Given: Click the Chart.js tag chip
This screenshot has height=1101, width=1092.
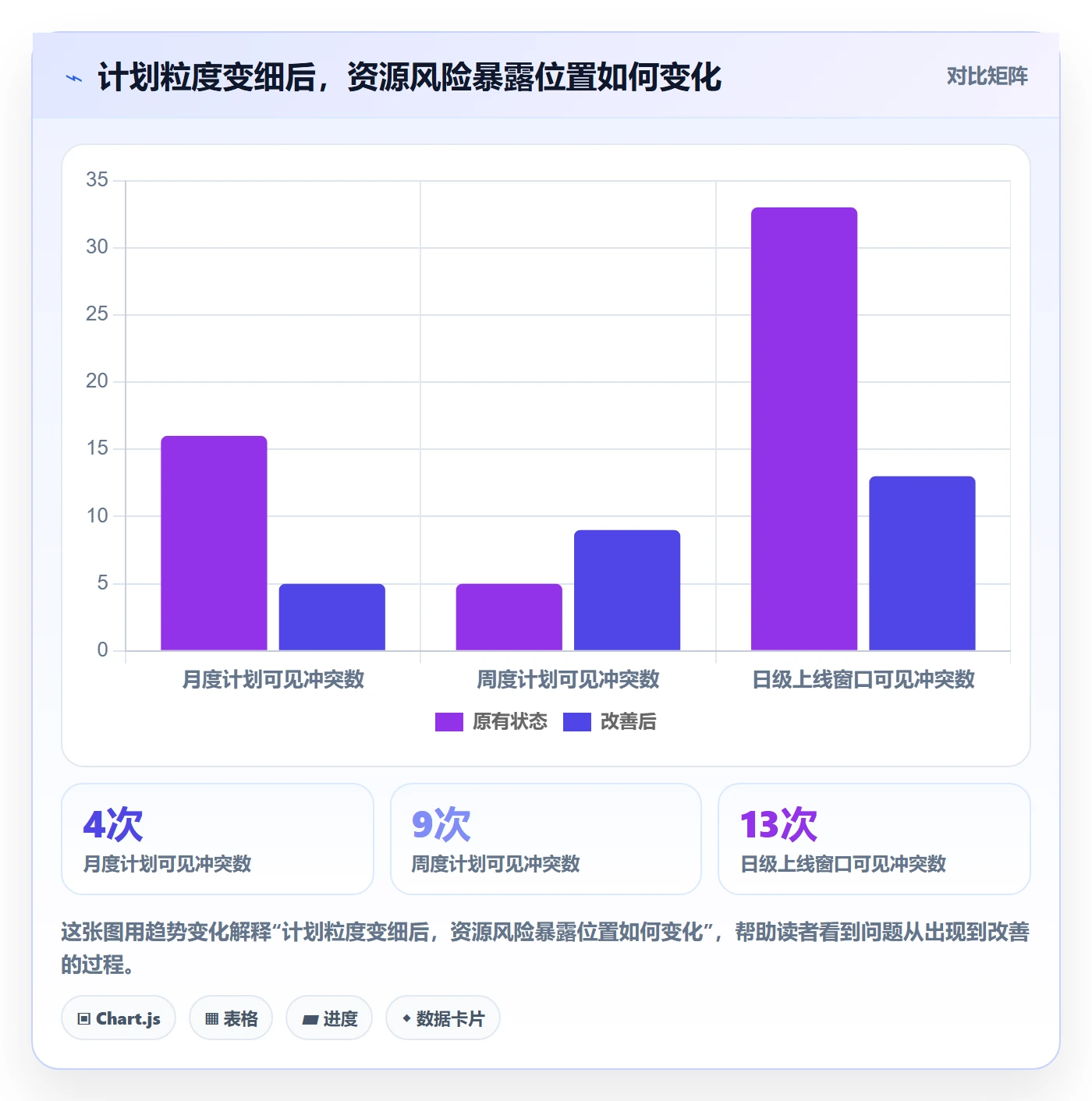Looking at the screenshot, I should (119, 1018).
